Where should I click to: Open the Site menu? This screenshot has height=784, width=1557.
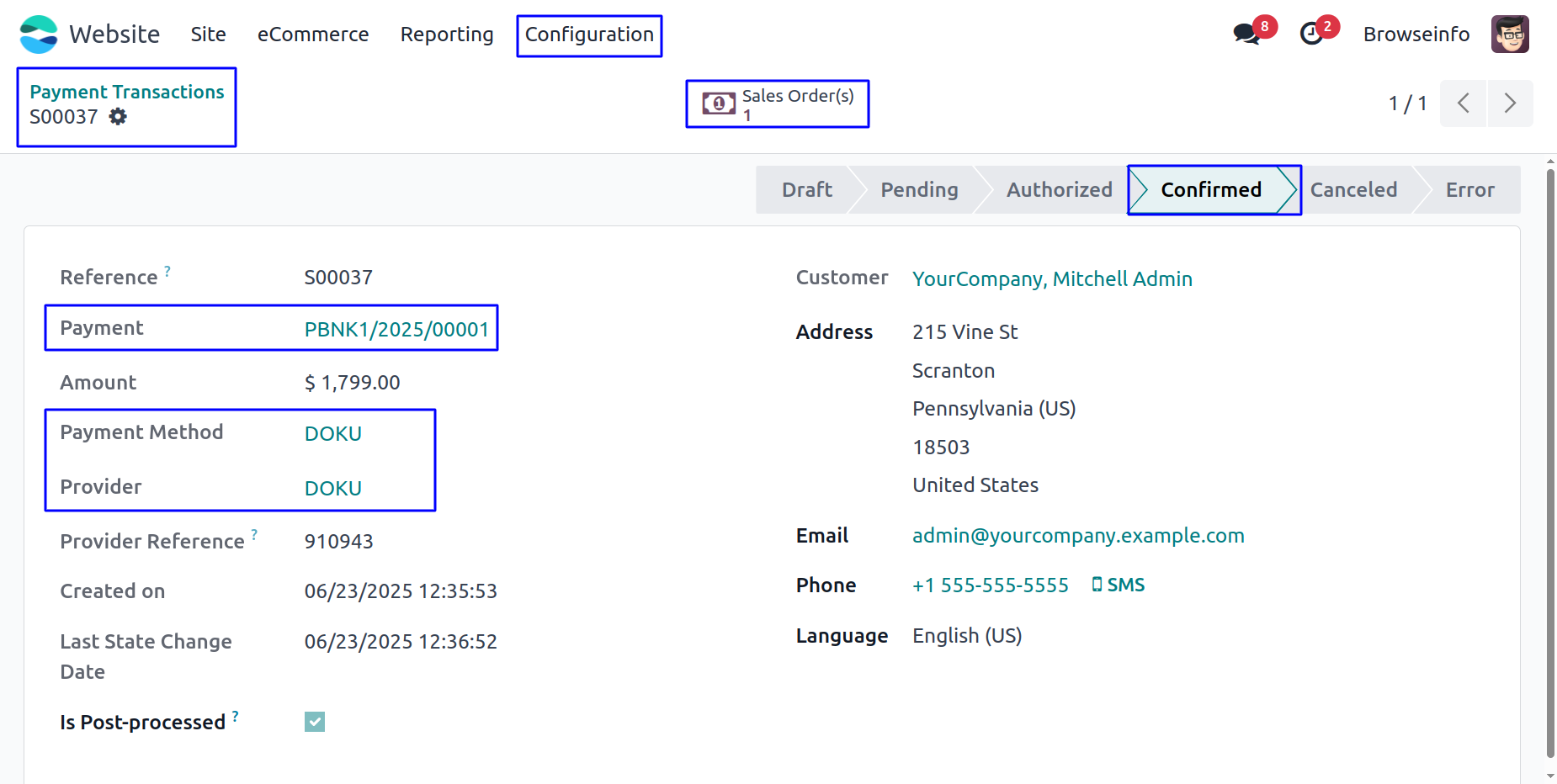click(x=208, y=34)
